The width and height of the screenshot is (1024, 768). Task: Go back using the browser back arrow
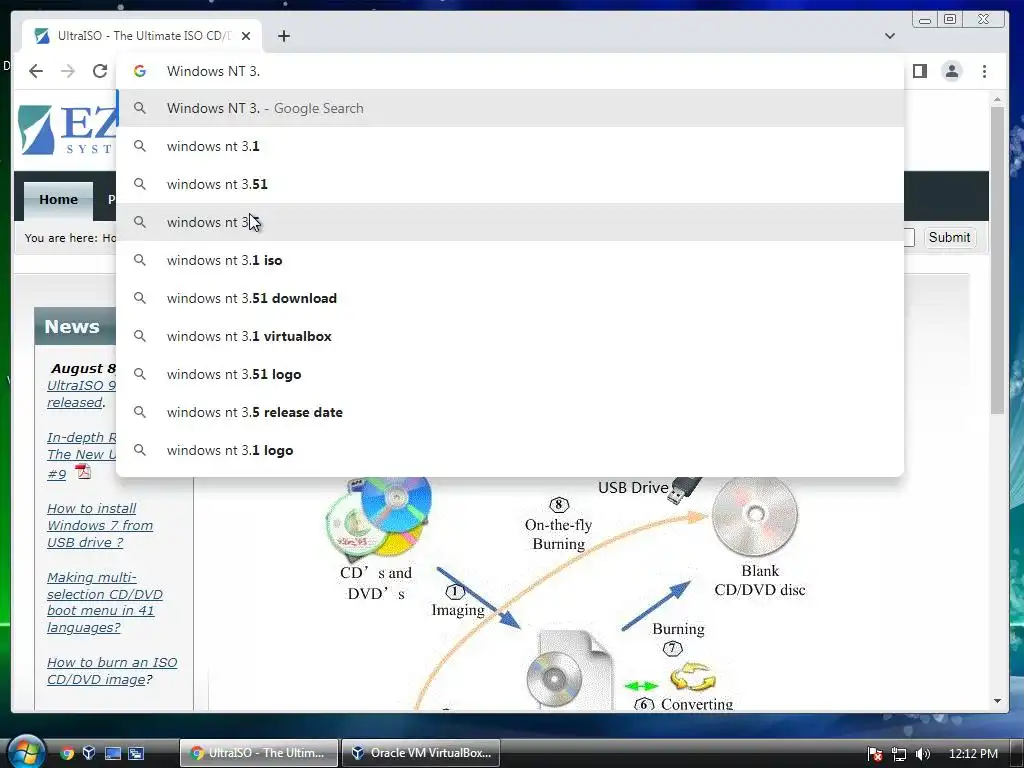(x=36, y=71)
